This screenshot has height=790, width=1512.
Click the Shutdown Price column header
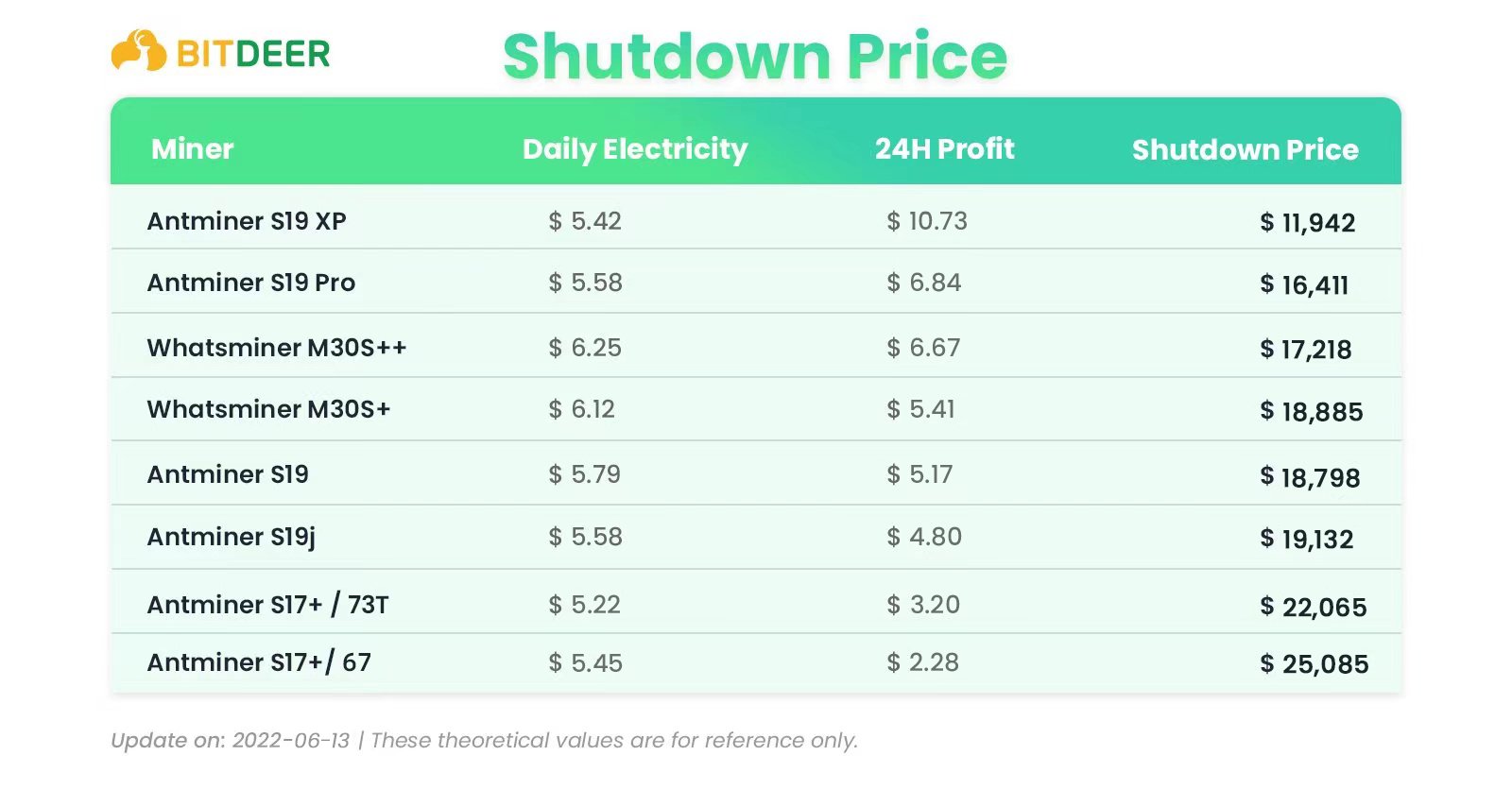[x=1245, y=149]
